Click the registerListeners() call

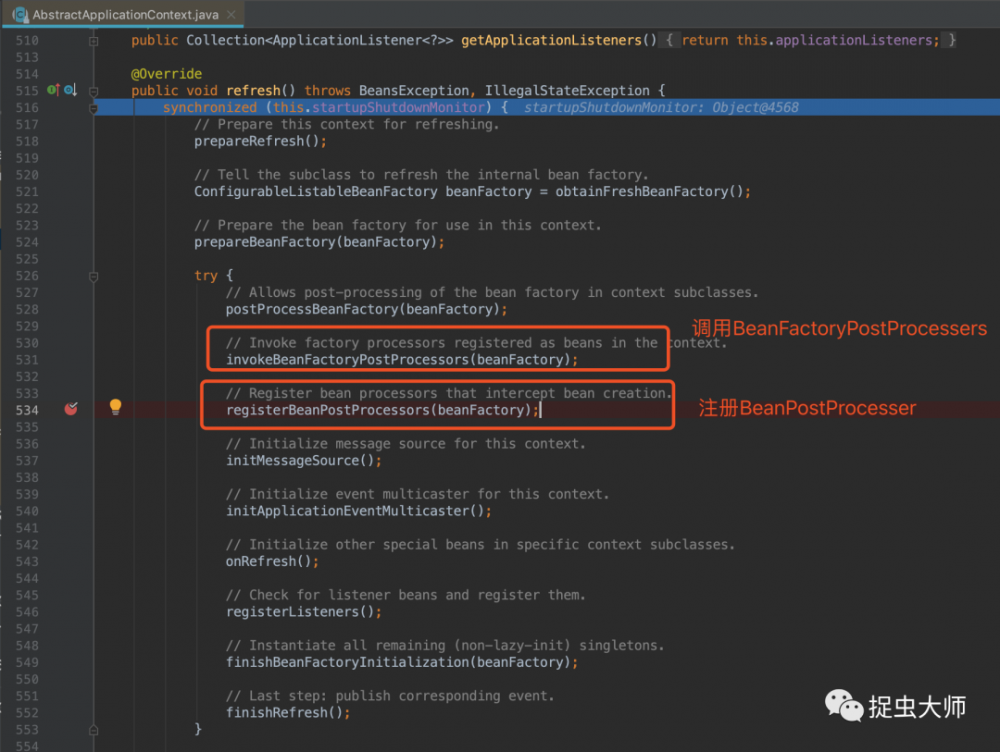coord(304,611)
